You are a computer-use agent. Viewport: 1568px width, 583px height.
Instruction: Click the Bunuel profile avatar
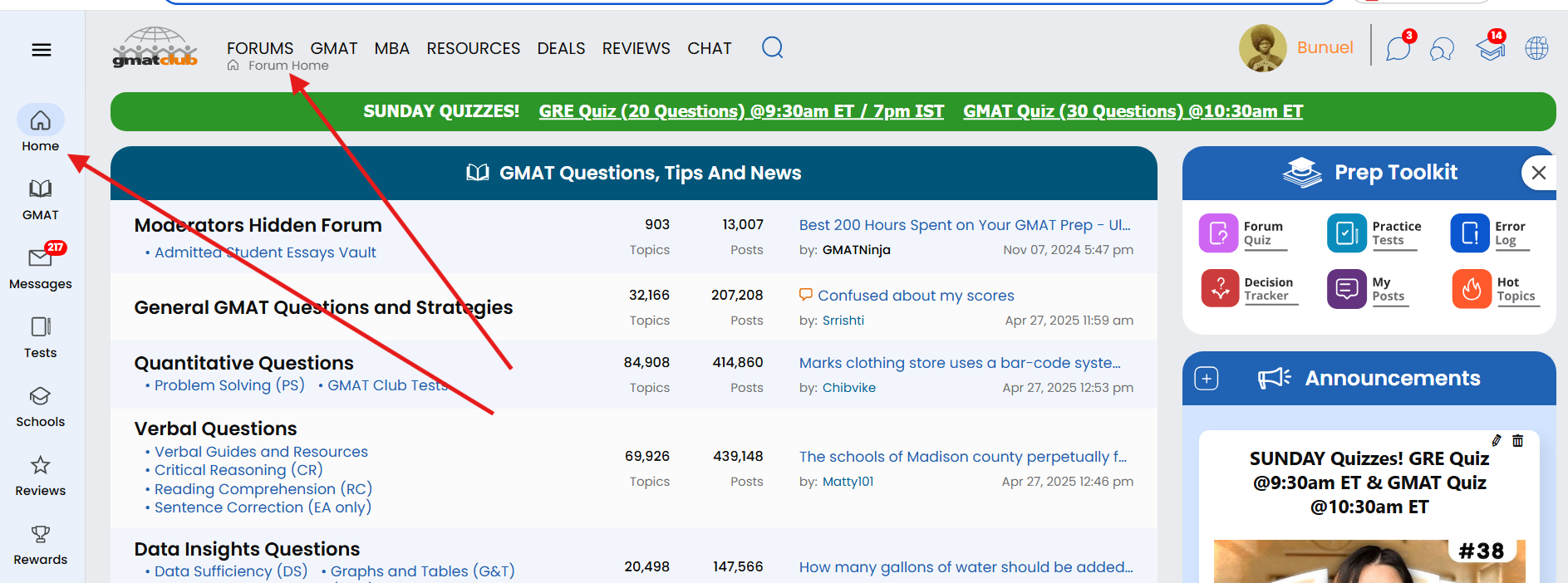click(x=1262, y=48)
